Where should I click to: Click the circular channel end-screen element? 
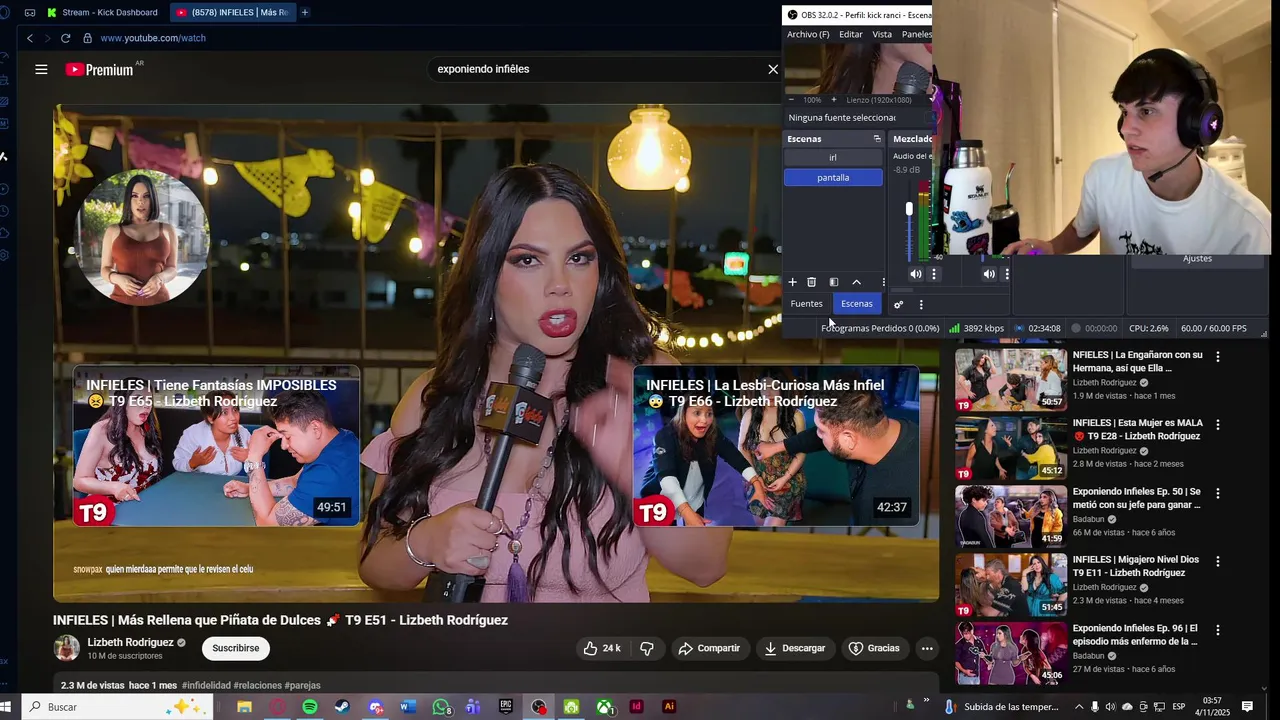(x=142, y=238)
